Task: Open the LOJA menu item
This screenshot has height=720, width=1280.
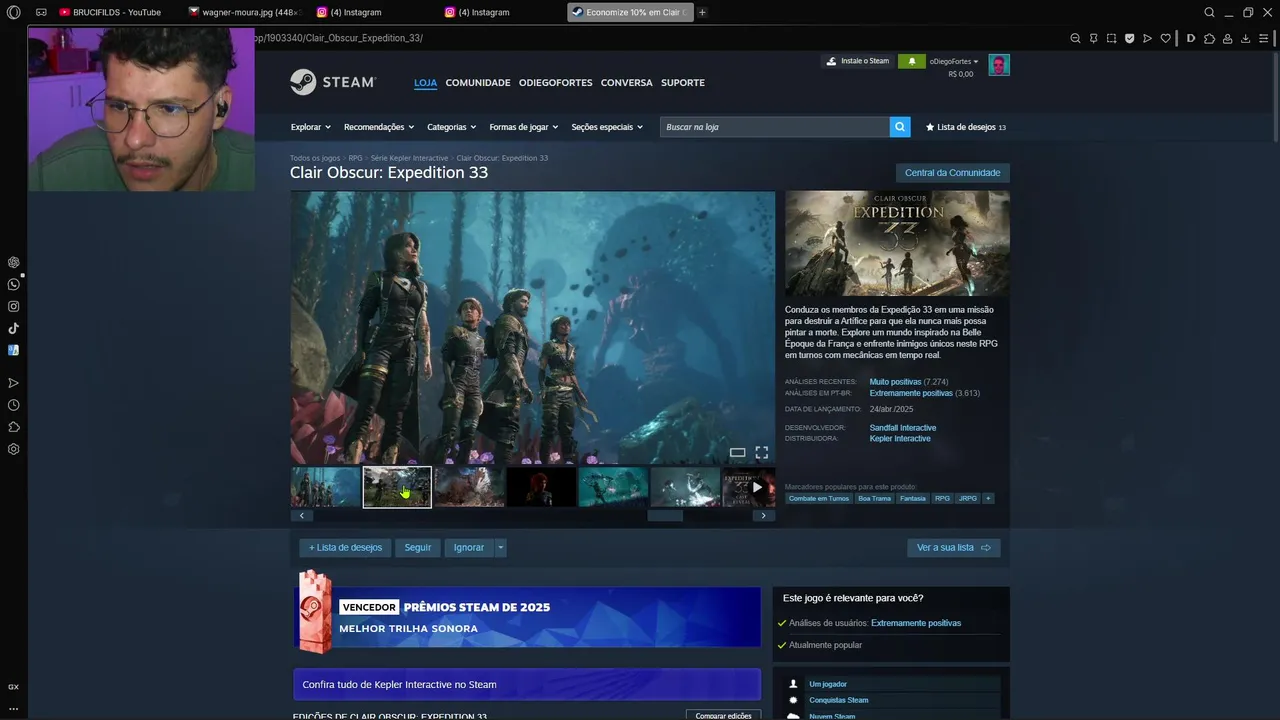Action: [425, 82]
